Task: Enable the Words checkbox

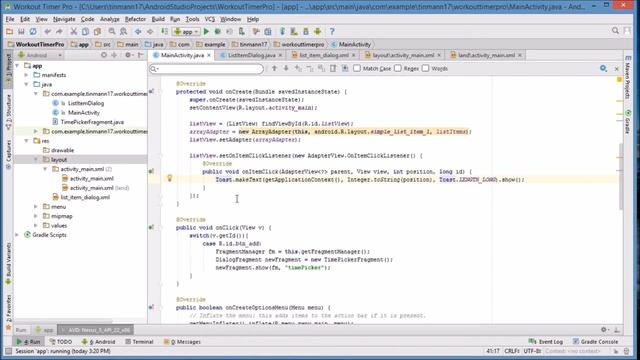Action: [425, 68]
